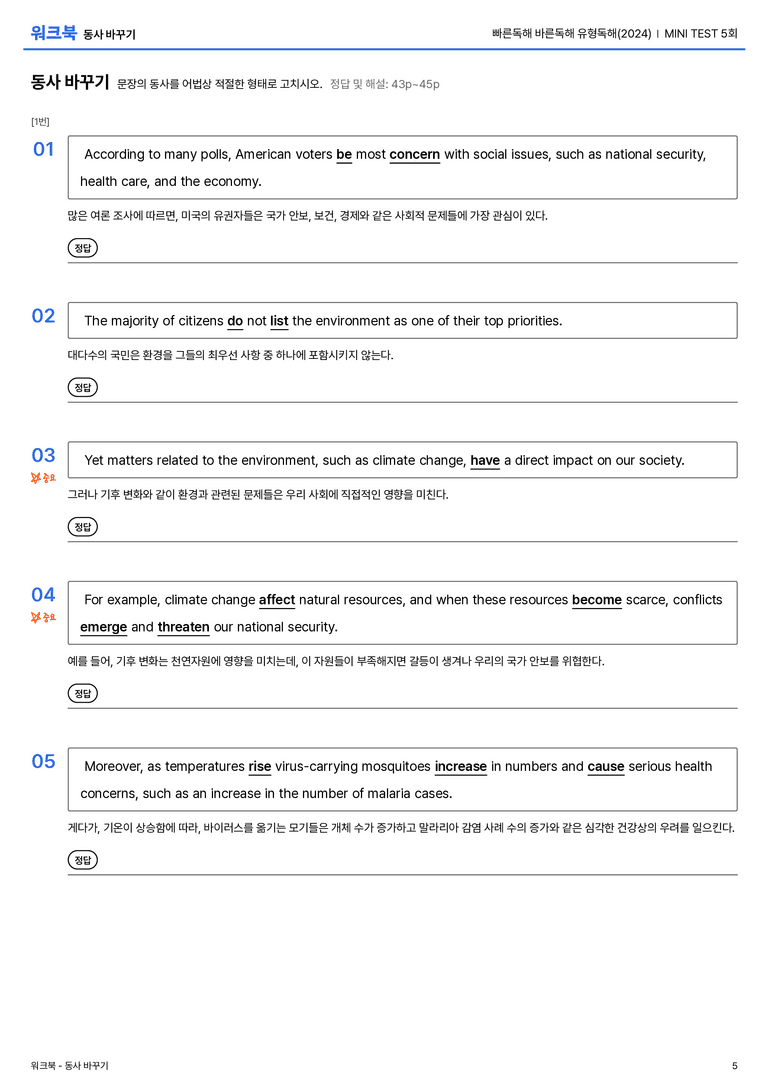Select the underlined word 'list' in question 02
768x1087 pixels.
(x=279, y=321)
